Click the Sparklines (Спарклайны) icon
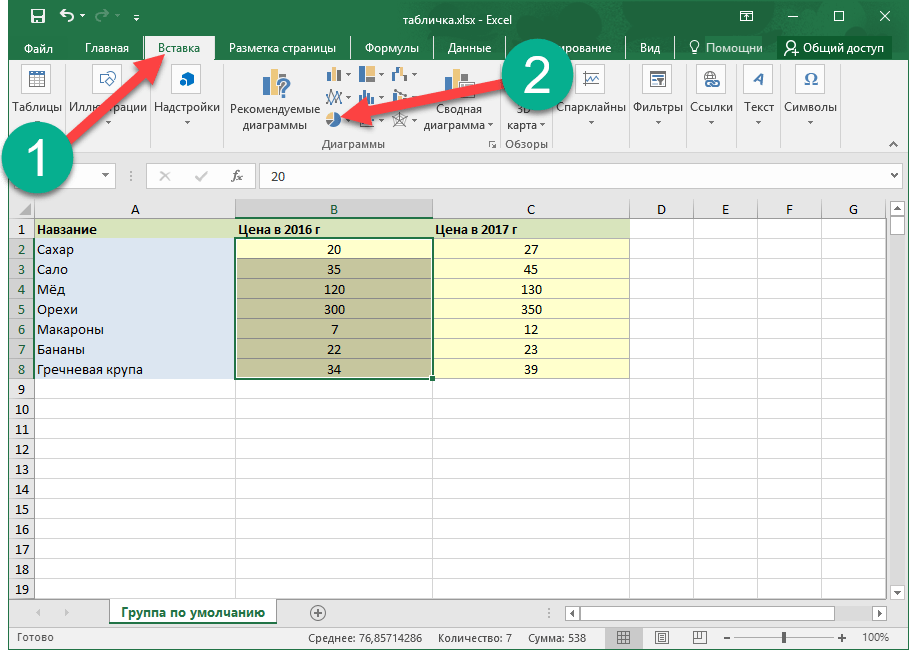909x650 pixels. tap(591, 82)
